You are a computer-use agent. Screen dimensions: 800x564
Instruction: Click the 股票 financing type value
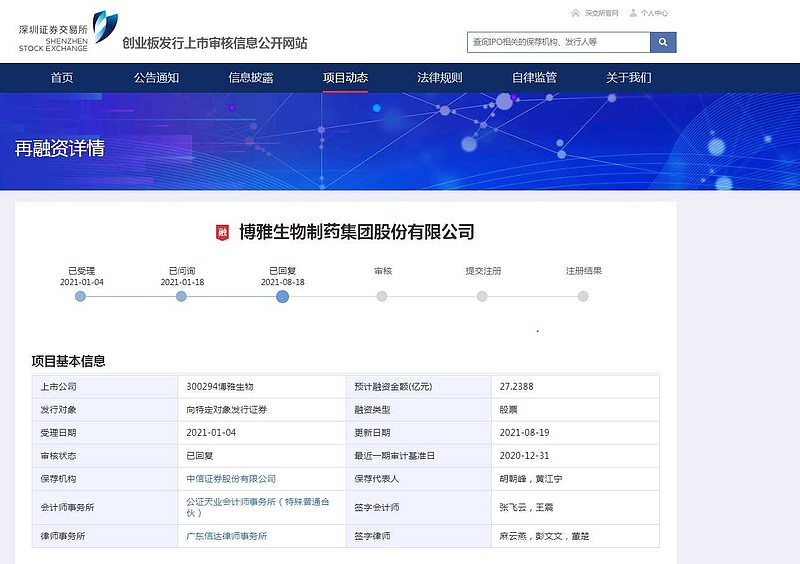509,410
